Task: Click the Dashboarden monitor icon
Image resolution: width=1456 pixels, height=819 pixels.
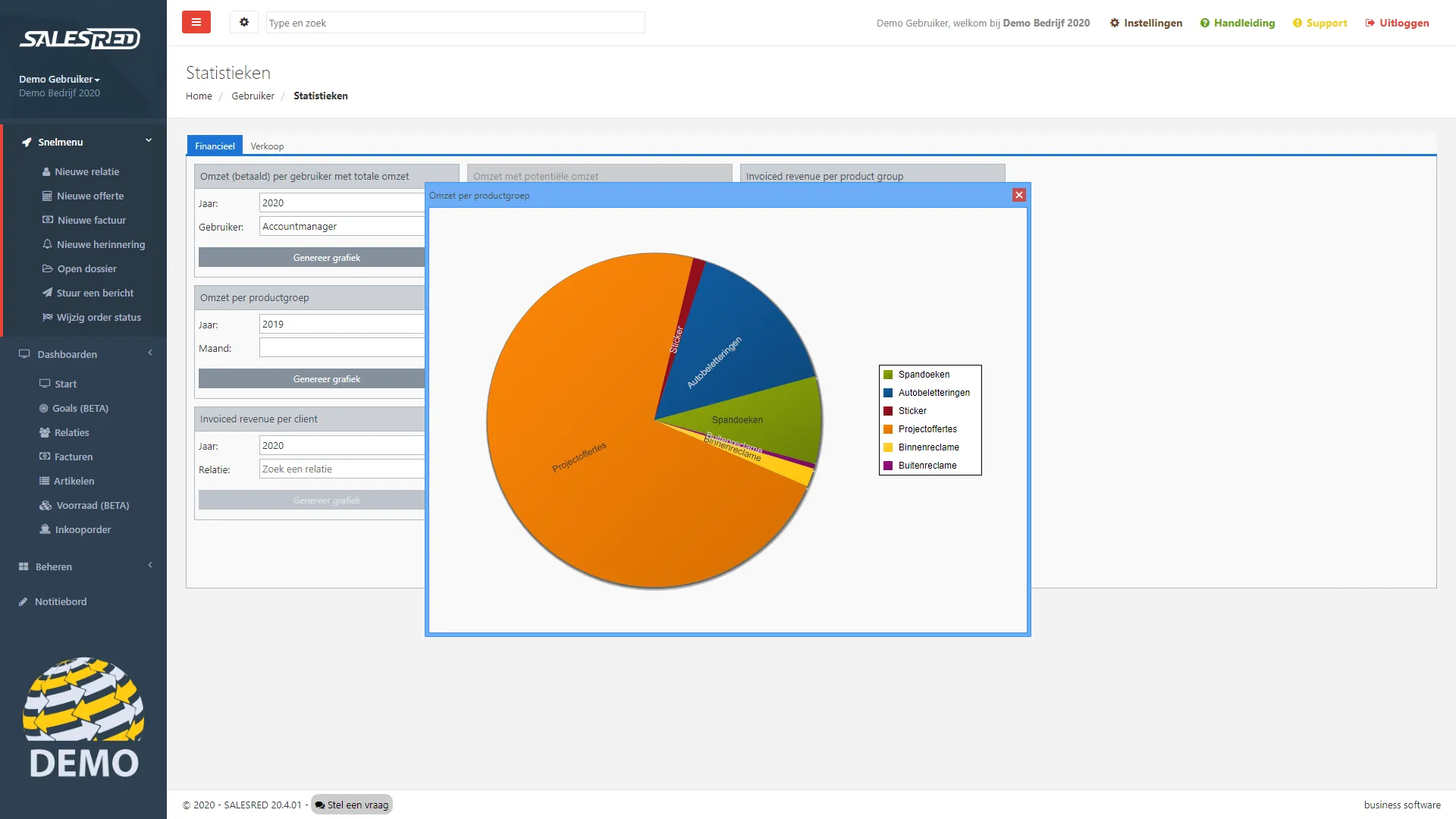Action: point(24,354)
